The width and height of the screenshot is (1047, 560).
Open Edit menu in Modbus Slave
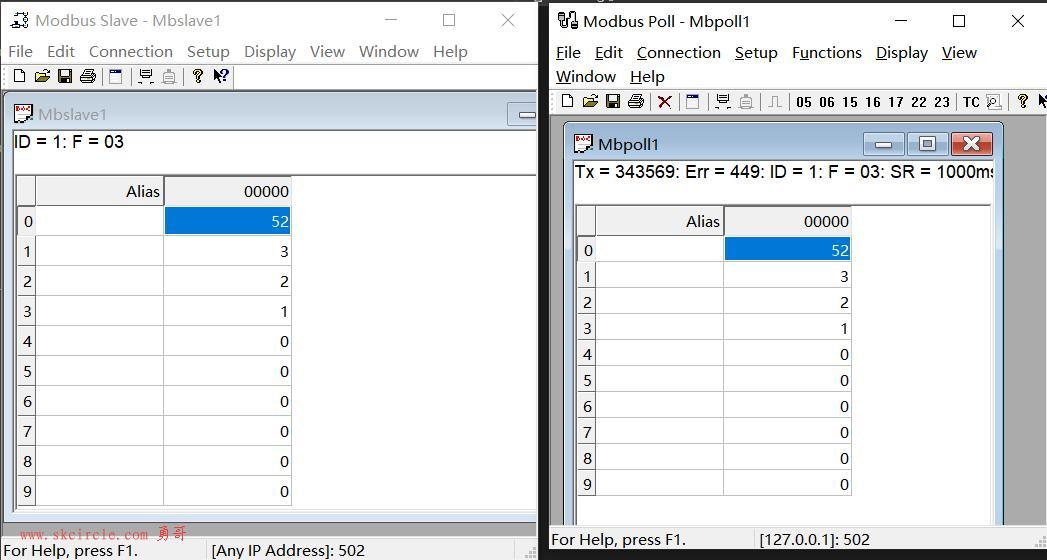pos(61,51)
